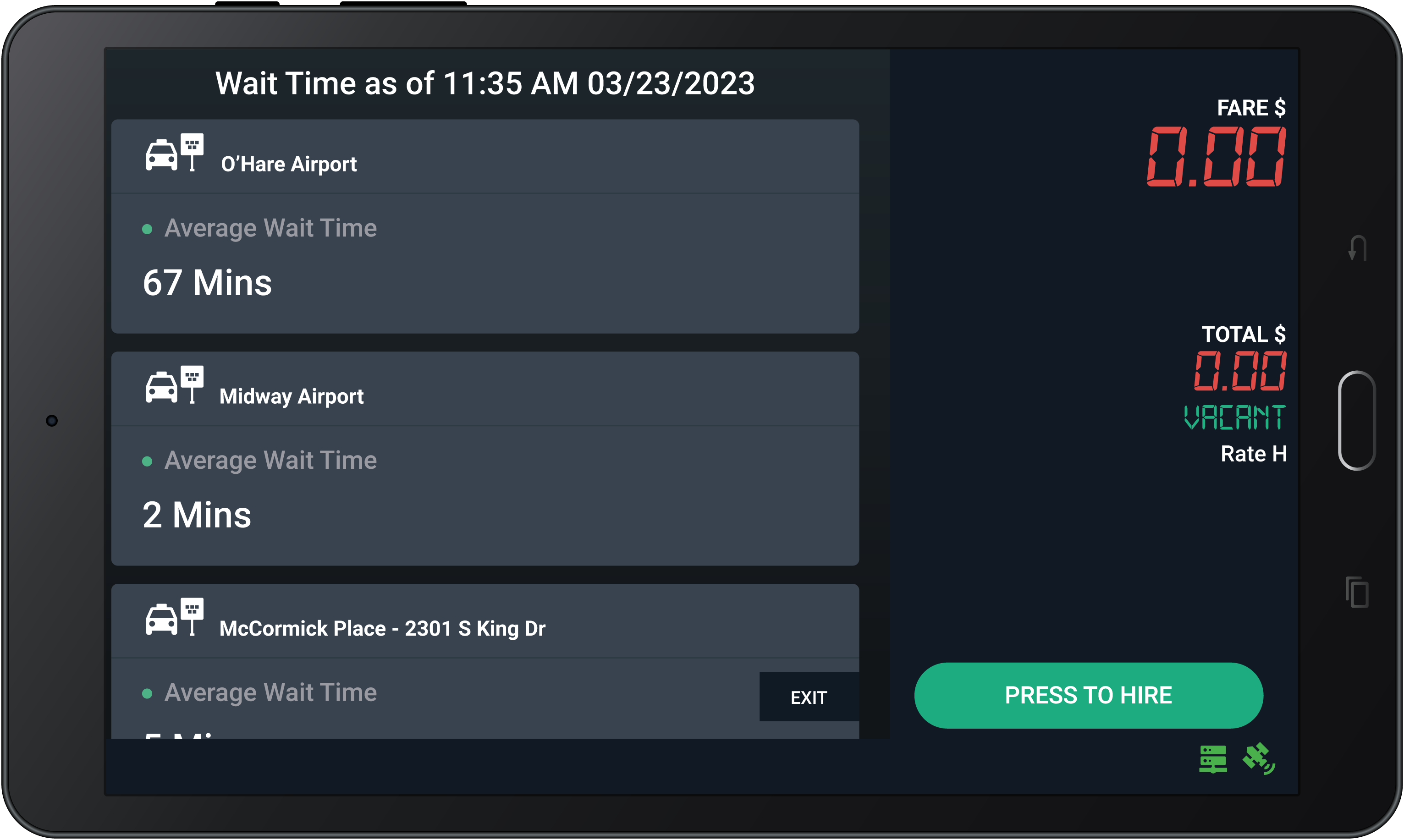Tap the tablet recent apps icon
1404x840 pixels.
(1357, 592)
